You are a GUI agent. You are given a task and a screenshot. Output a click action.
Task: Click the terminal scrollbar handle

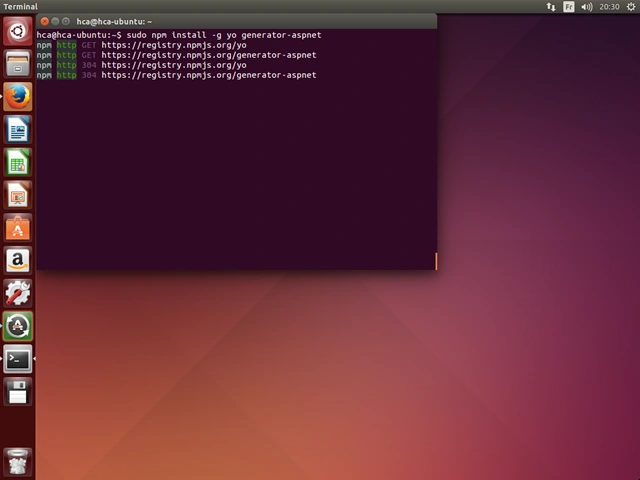[436, 261]
